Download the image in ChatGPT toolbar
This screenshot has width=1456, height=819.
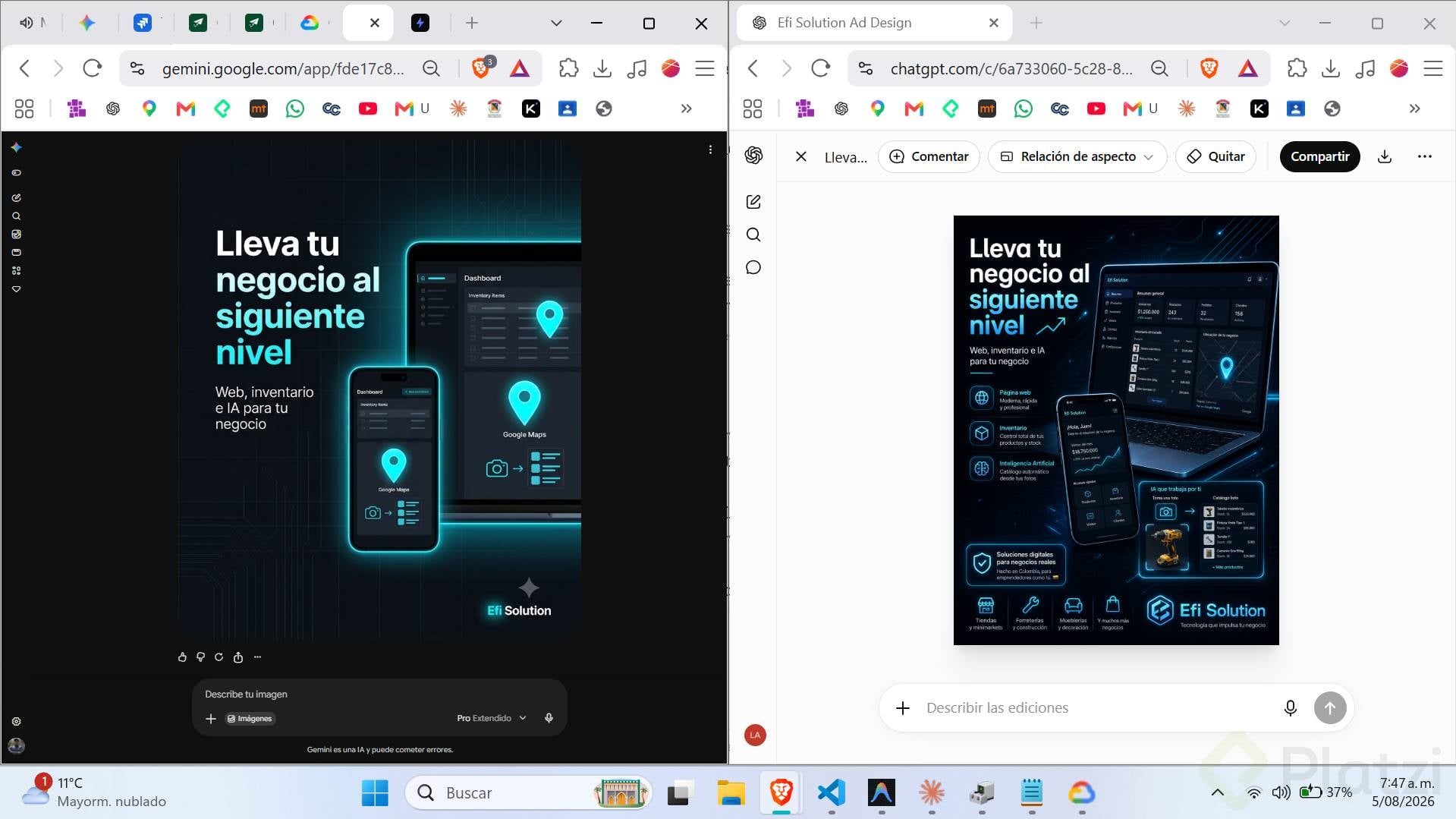tap(1385, 156)
